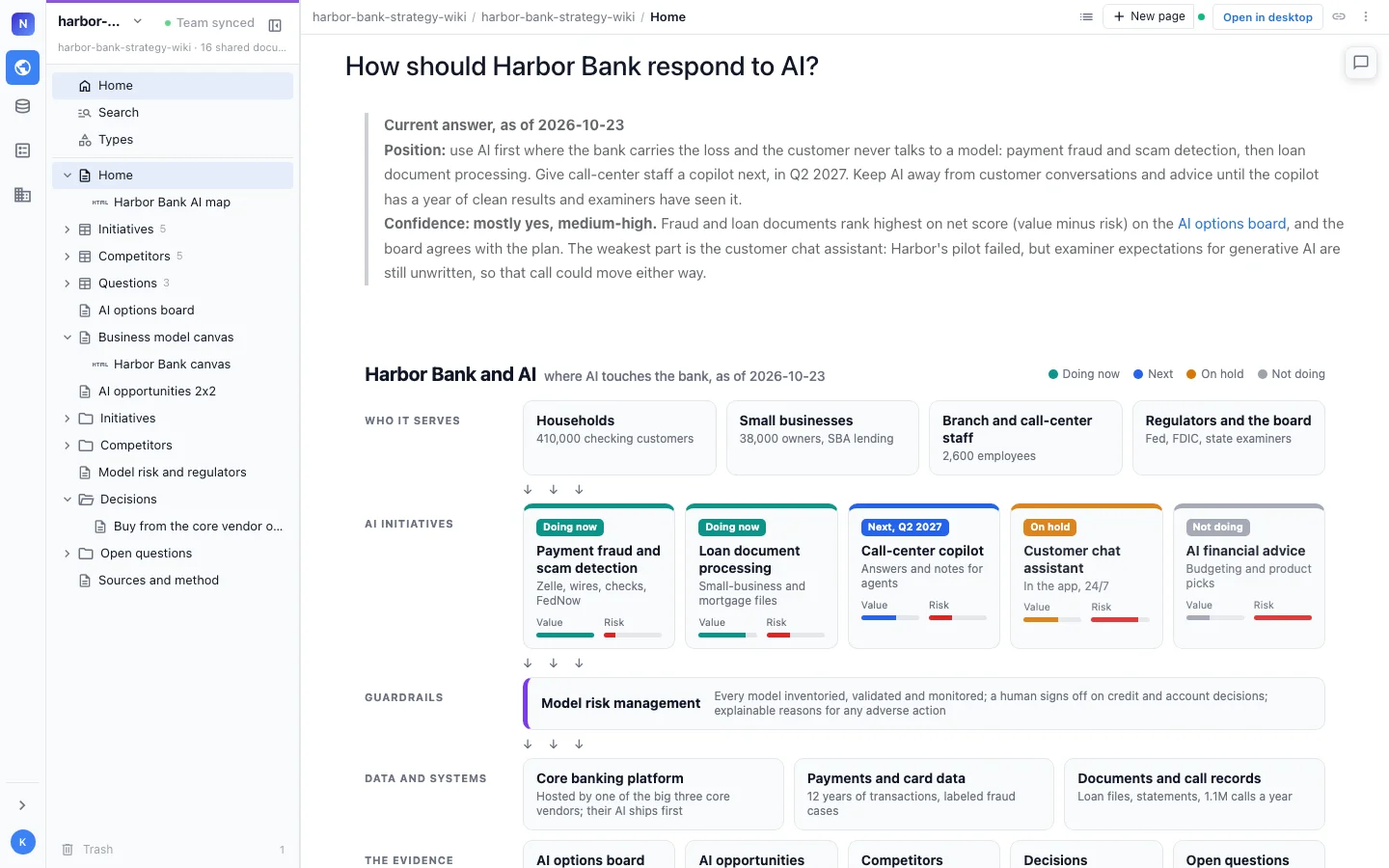Open Core banking platform card
Viewport: 1389px width, 868px height.
[x=653, y=794]
